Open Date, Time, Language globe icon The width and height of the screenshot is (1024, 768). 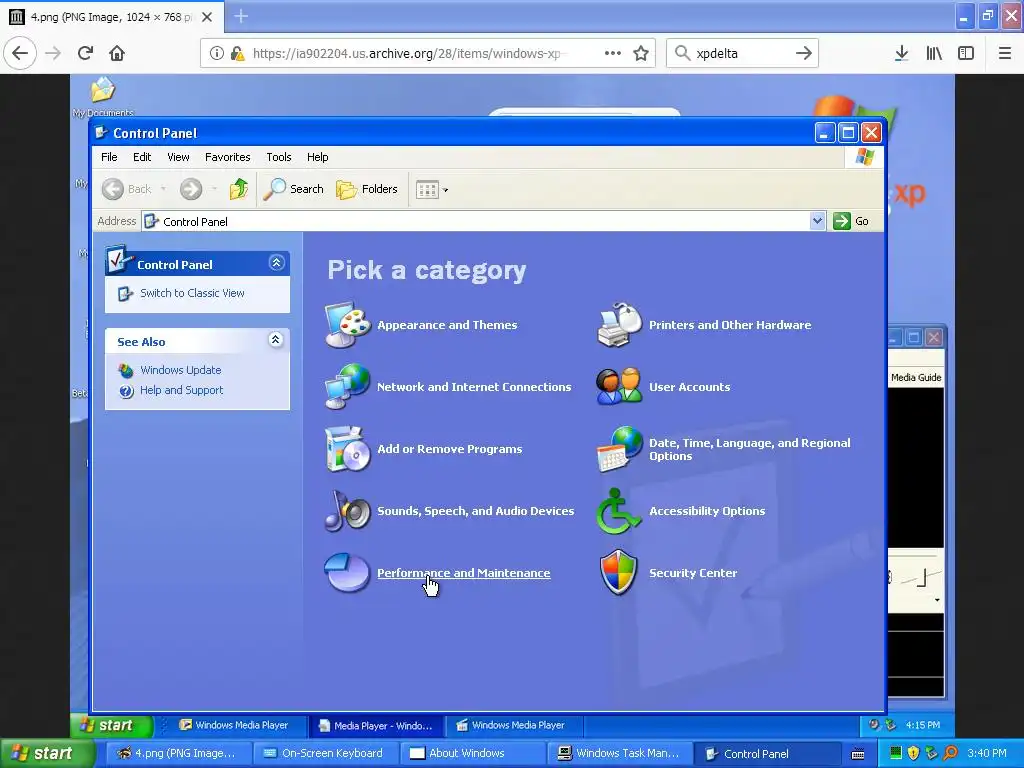tap(619, 449)
